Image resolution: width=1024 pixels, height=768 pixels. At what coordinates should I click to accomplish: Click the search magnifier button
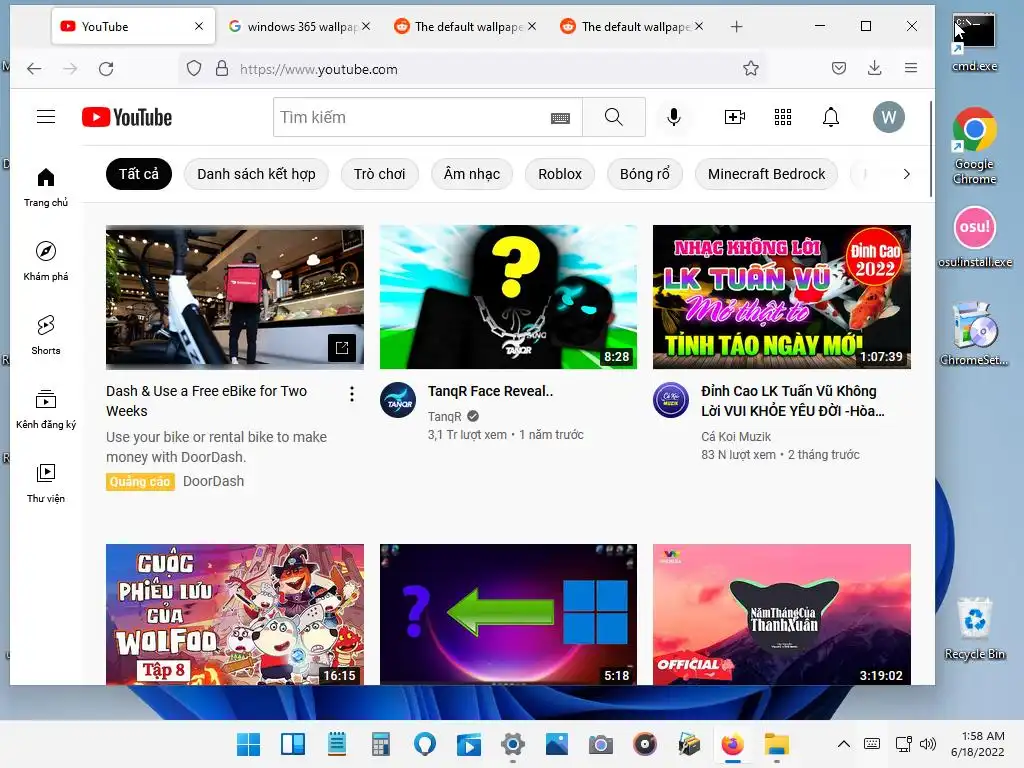613,117
